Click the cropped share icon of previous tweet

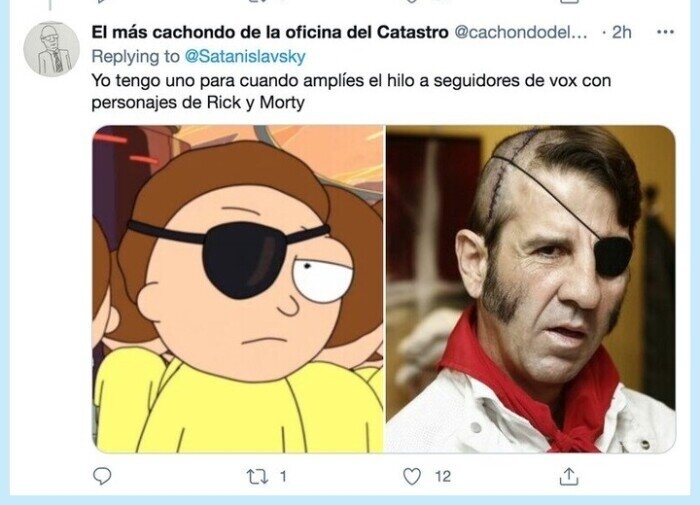(569, 1)
